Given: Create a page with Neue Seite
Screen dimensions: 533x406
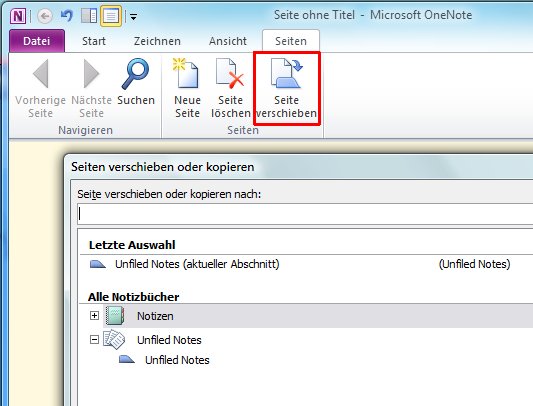Looking at the screenshot, I should pyautogui.click(x=187, y=88).
